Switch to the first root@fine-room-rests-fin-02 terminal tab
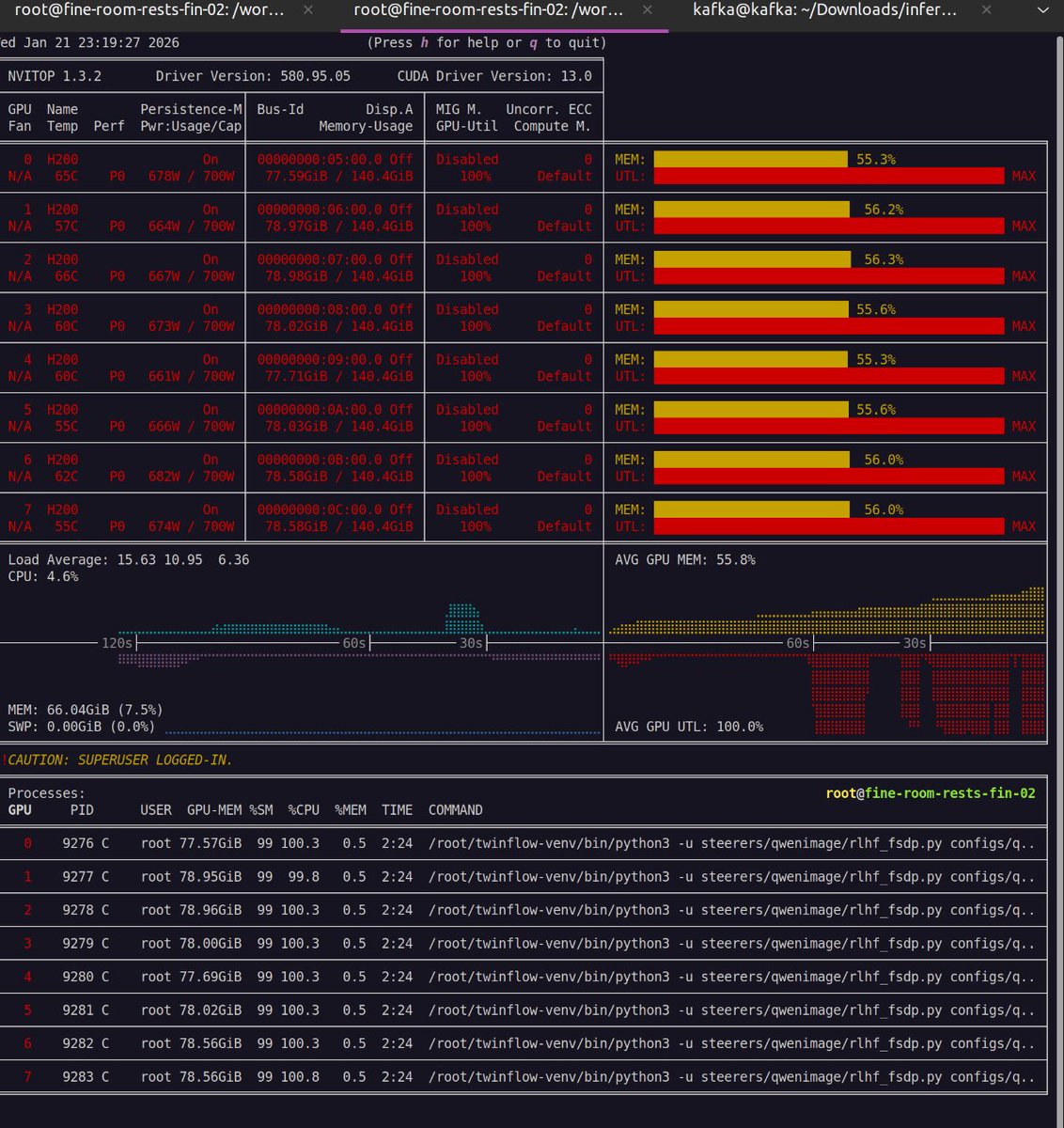 tap(150, 10)
